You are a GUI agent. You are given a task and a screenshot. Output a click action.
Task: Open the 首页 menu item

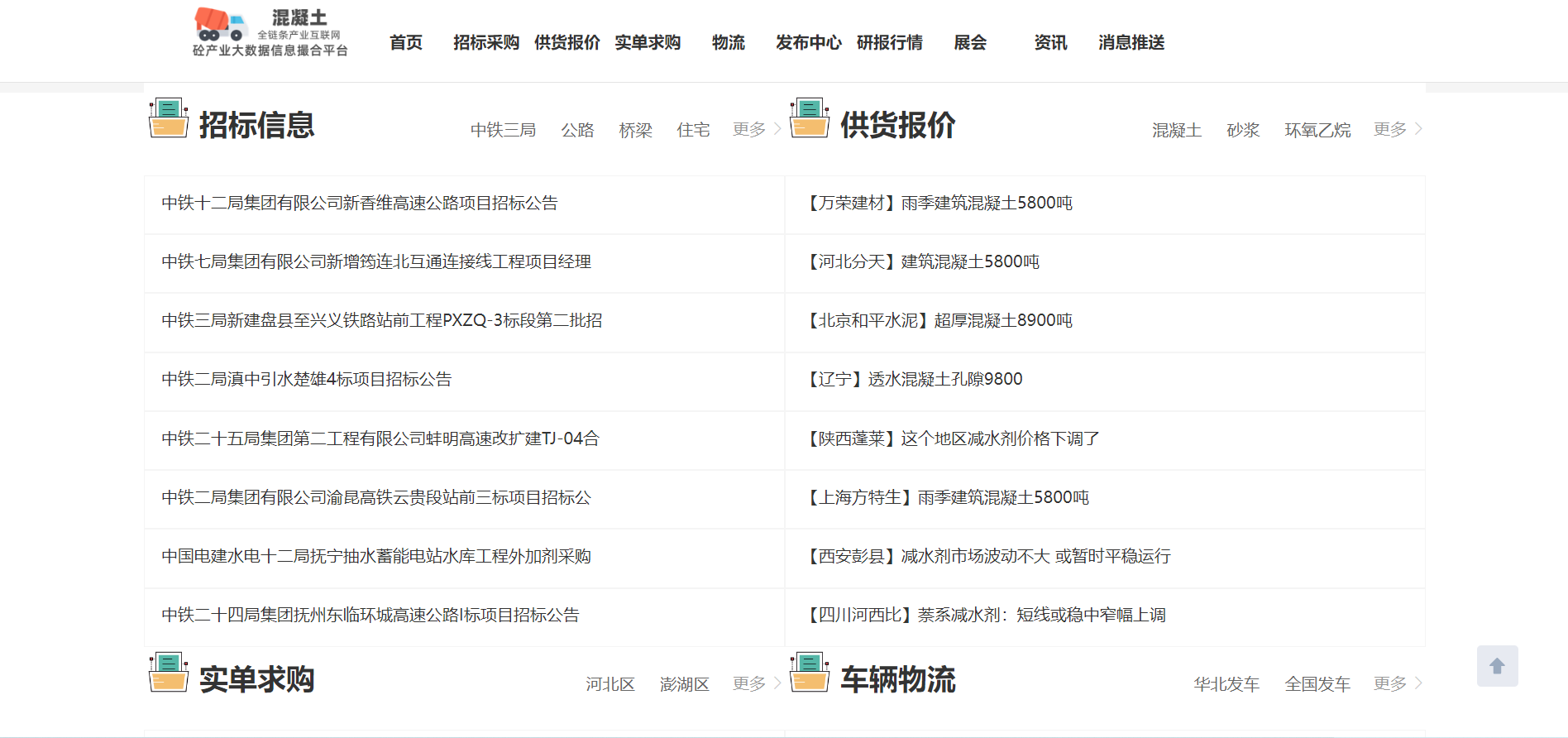point(406,42)
